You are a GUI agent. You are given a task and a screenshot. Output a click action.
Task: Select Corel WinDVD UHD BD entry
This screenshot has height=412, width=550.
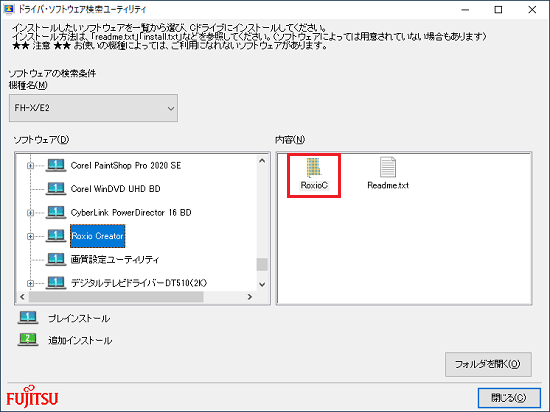115,189
